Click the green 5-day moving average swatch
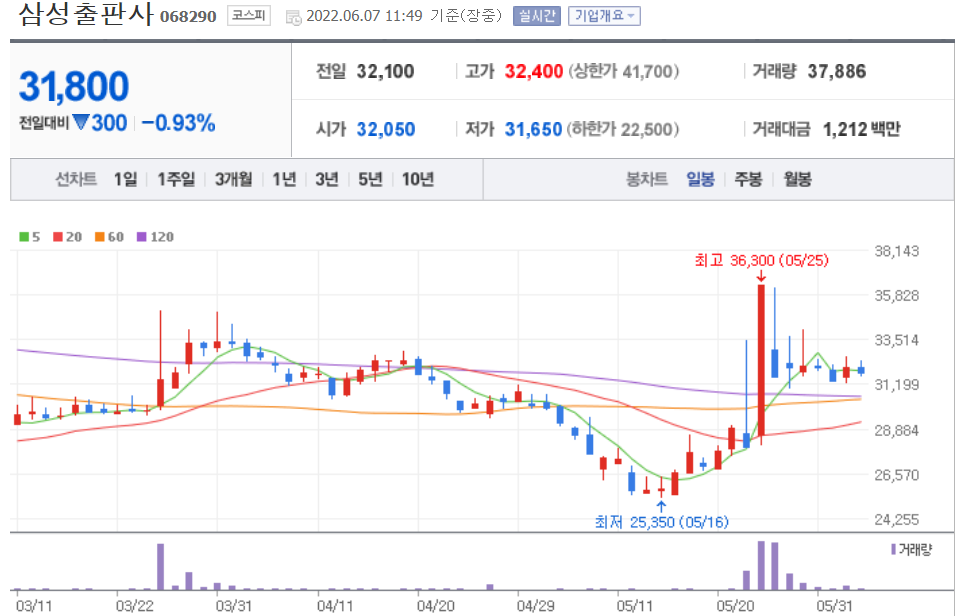Image resolution: width=955 pixels, height=616 pixels. pos(24,236)
